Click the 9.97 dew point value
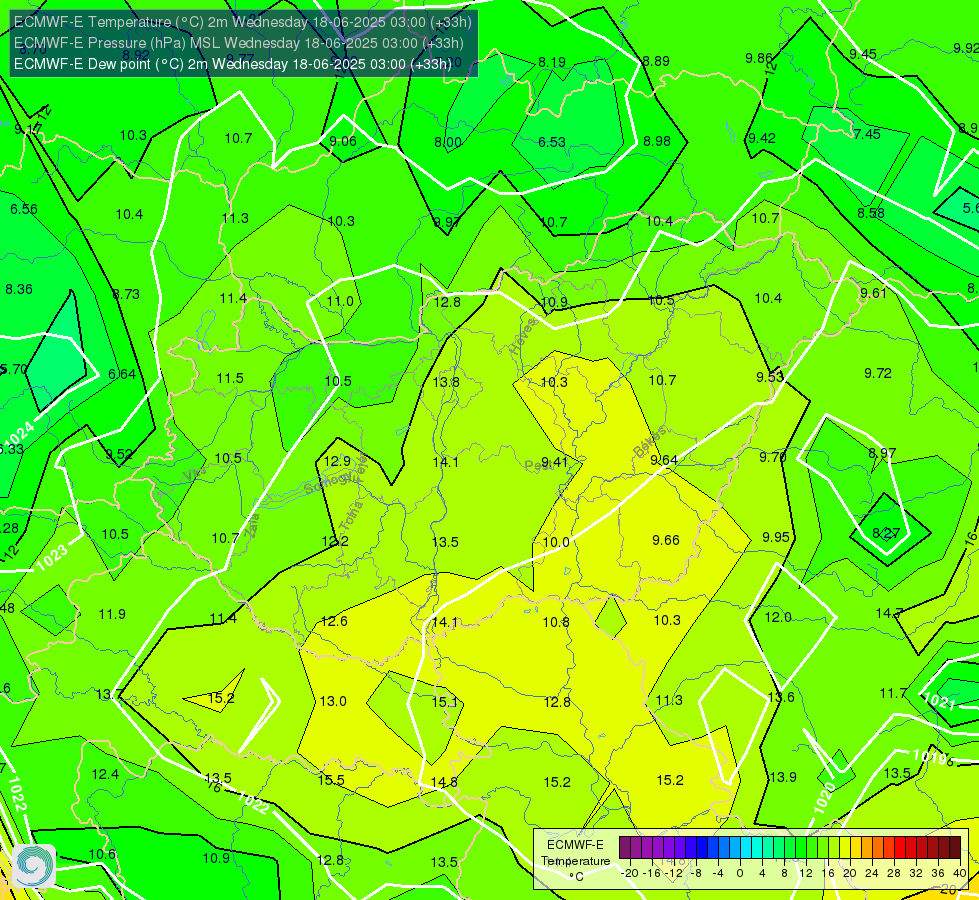979x900 pixels. [447, 222]
